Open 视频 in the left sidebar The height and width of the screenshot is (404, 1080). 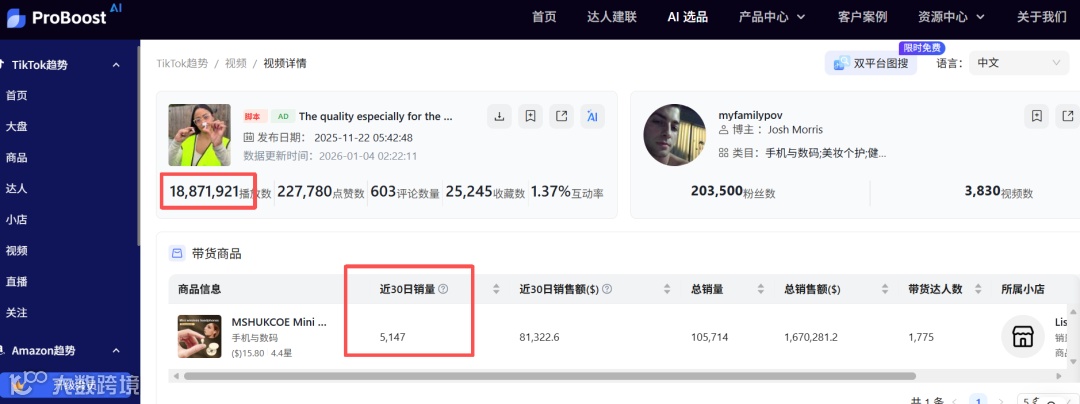pyautogui.click(x=17, y=251)
